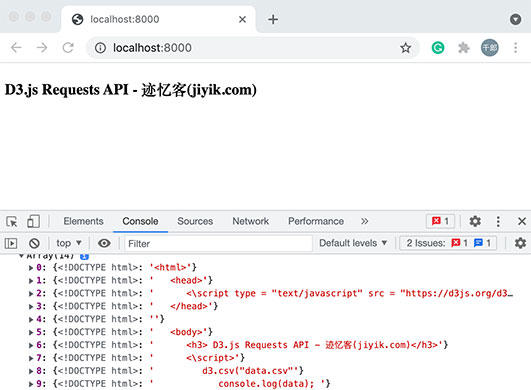Expand array item 2 with the script type line
Screen dimensions: 531x390
click(x=31, y=294)
